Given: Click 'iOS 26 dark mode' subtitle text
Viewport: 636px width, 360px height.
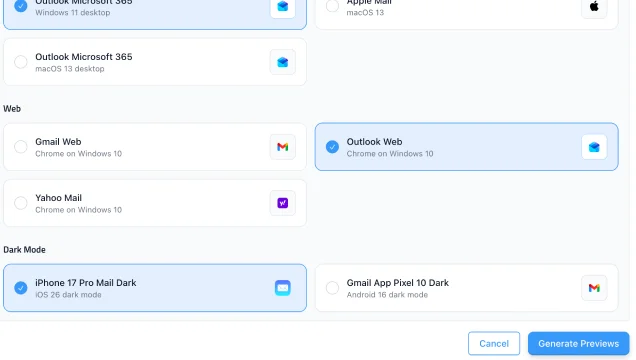Looking at the screenshot, I should click(68, 295).
